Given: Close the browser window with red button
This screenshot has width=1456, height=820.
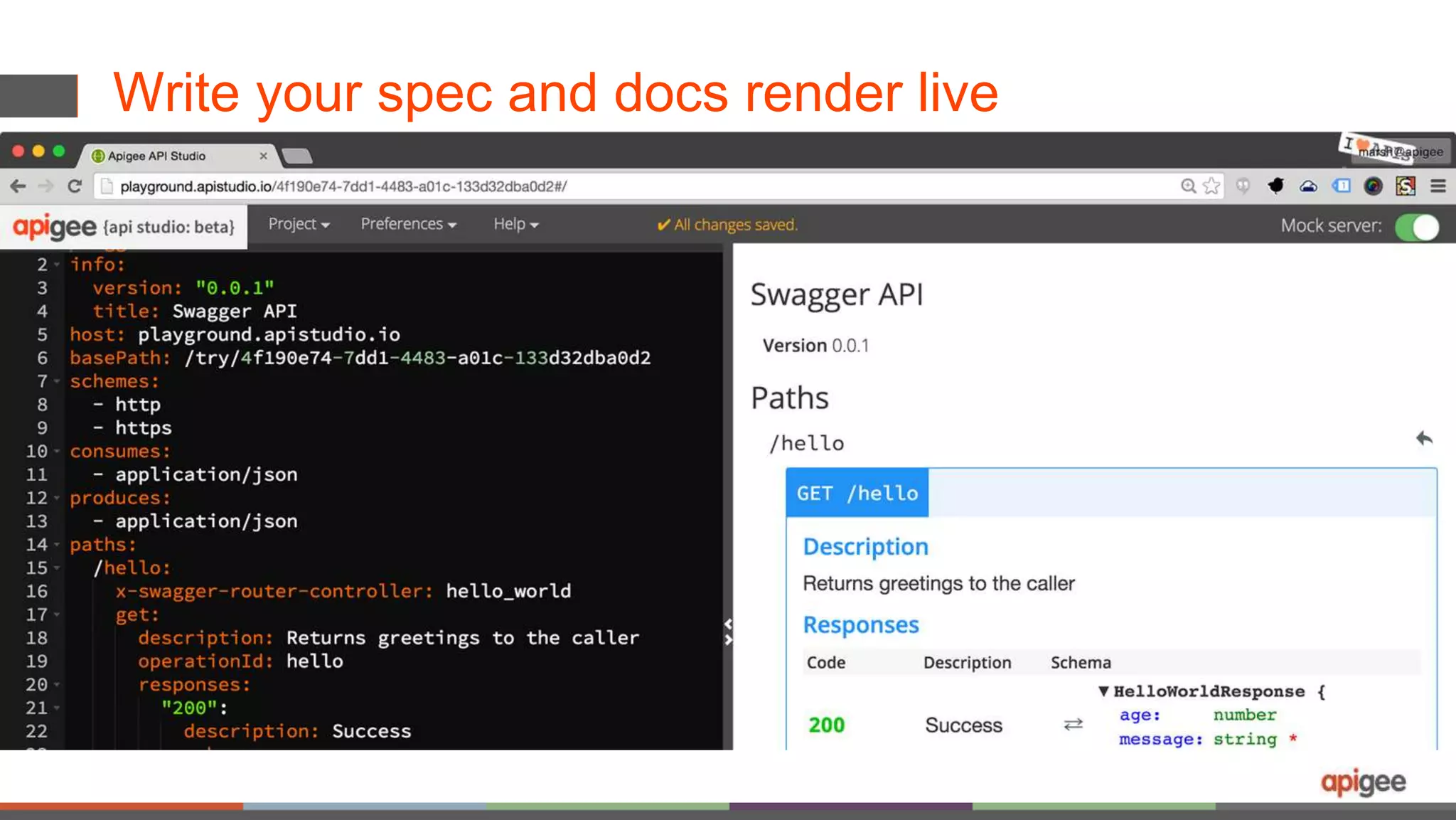Looking at the screenshot, I should coord(18,151).
